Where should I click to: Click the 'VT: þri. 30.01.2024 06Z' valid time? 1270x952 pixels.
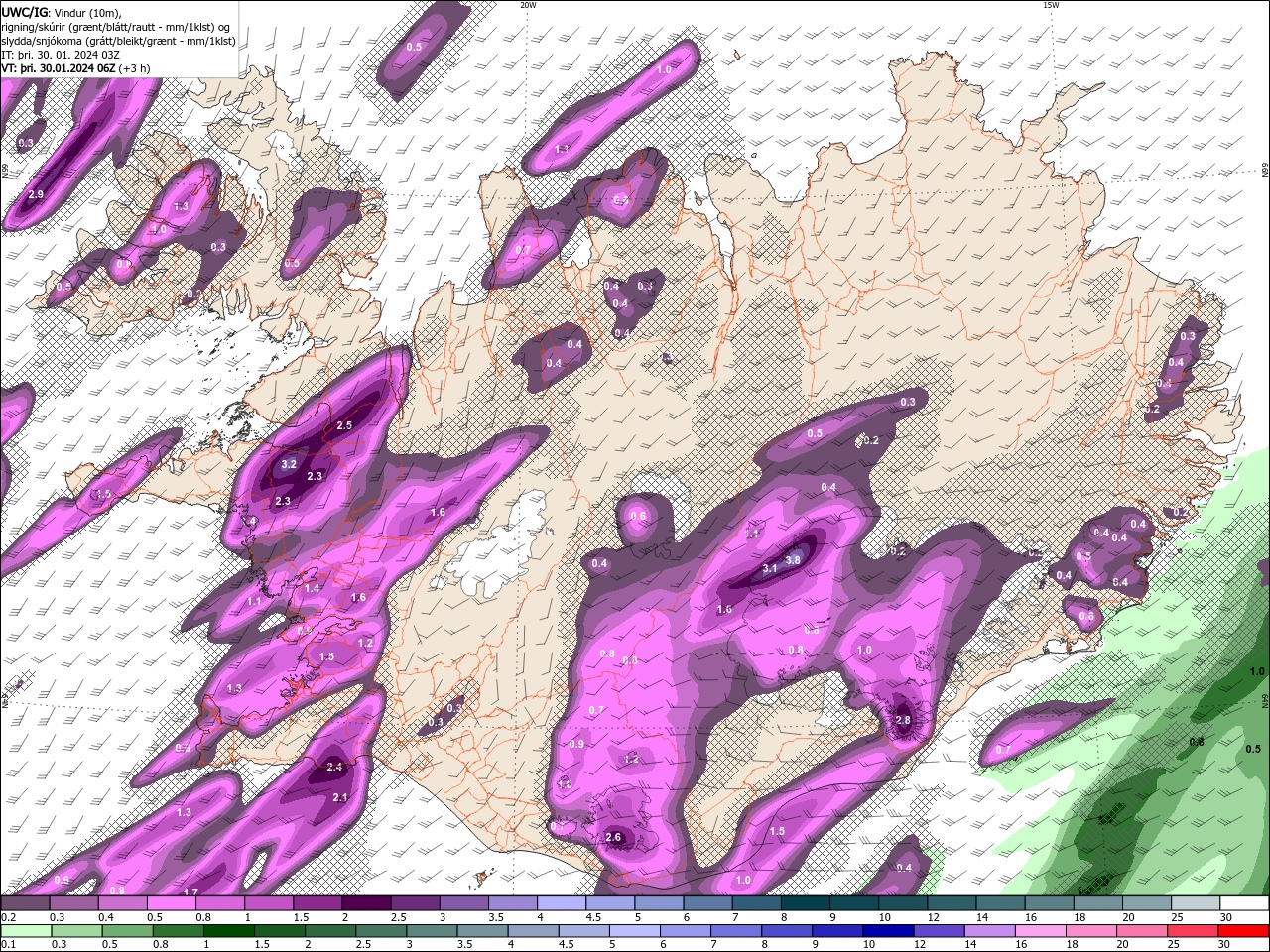coord(59,68)
